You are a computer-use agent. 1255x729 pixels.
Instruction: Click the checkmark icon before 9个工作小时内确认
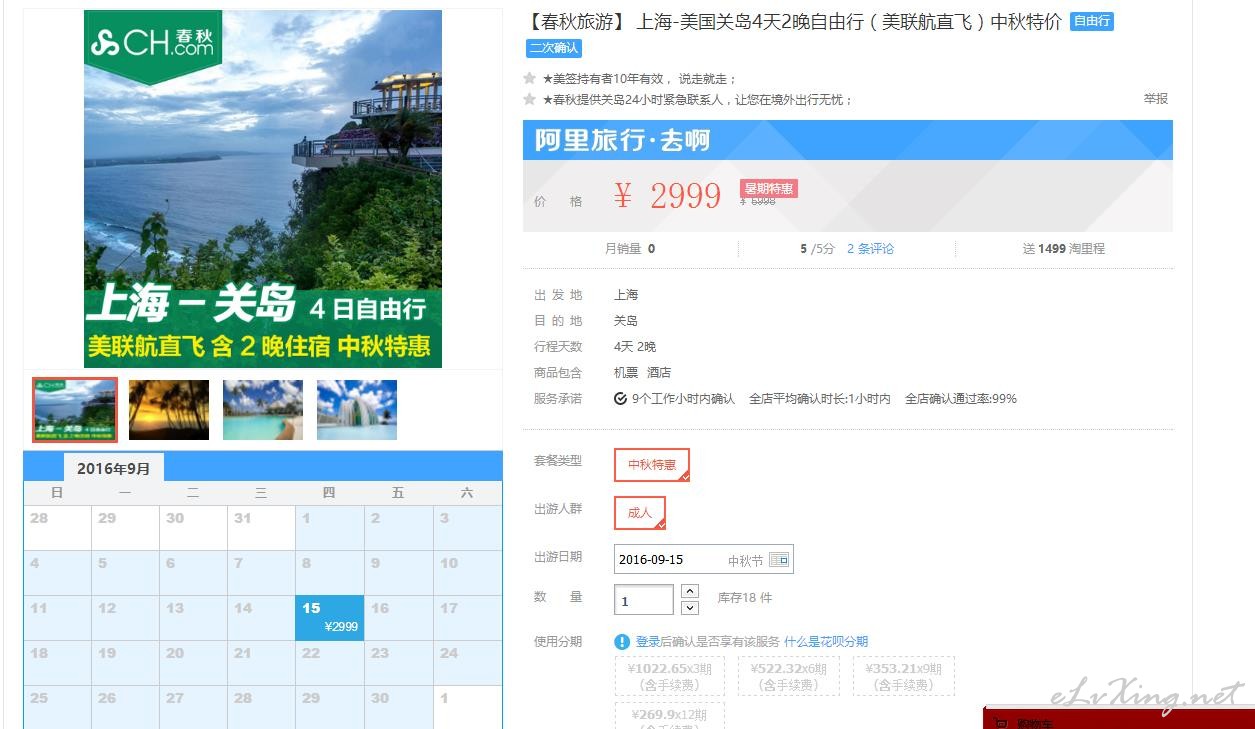(x=621, y=399)
